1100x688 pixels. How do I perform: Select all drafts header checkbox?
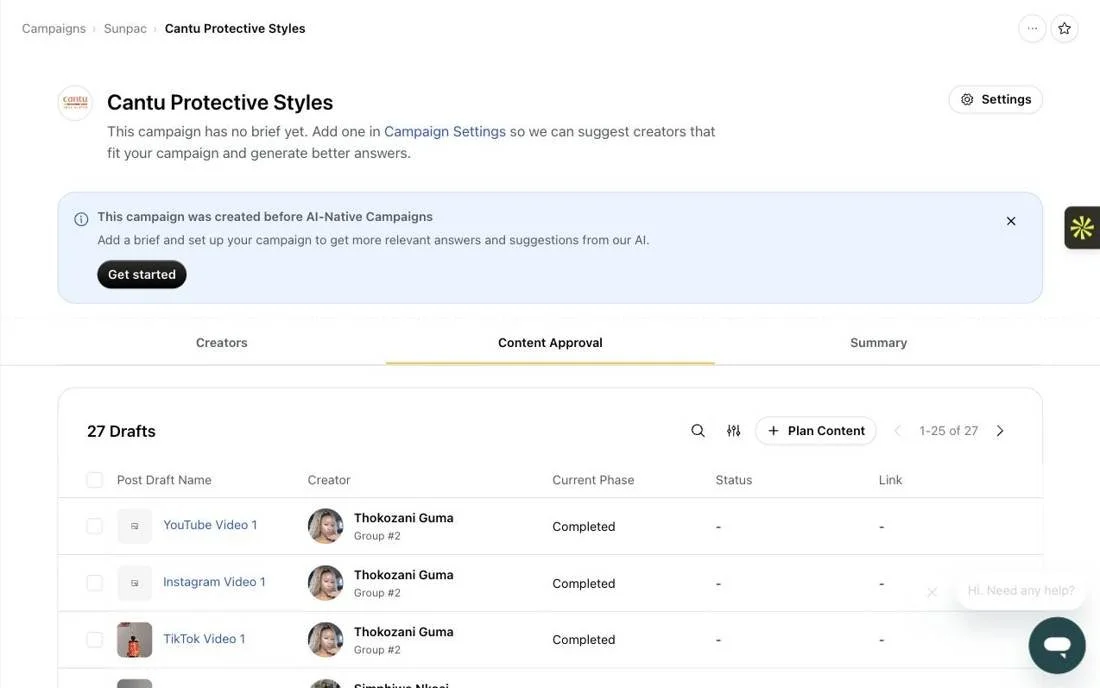[x=94, y=480]
